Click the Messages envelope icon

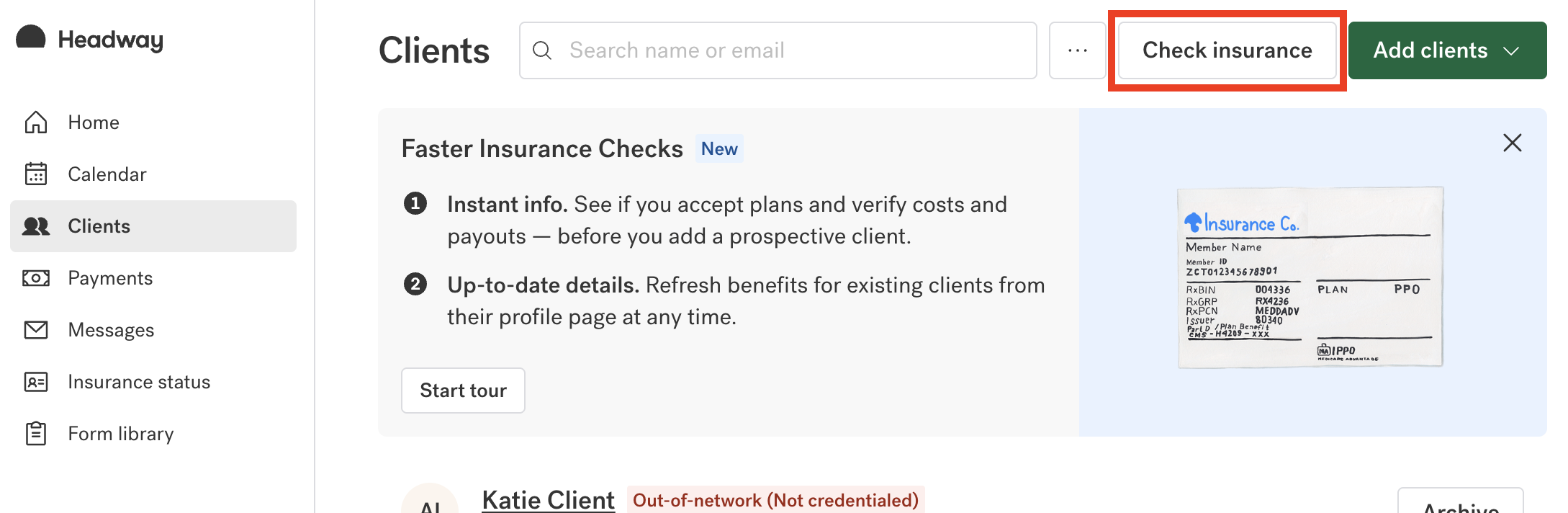tap(36, 330)
